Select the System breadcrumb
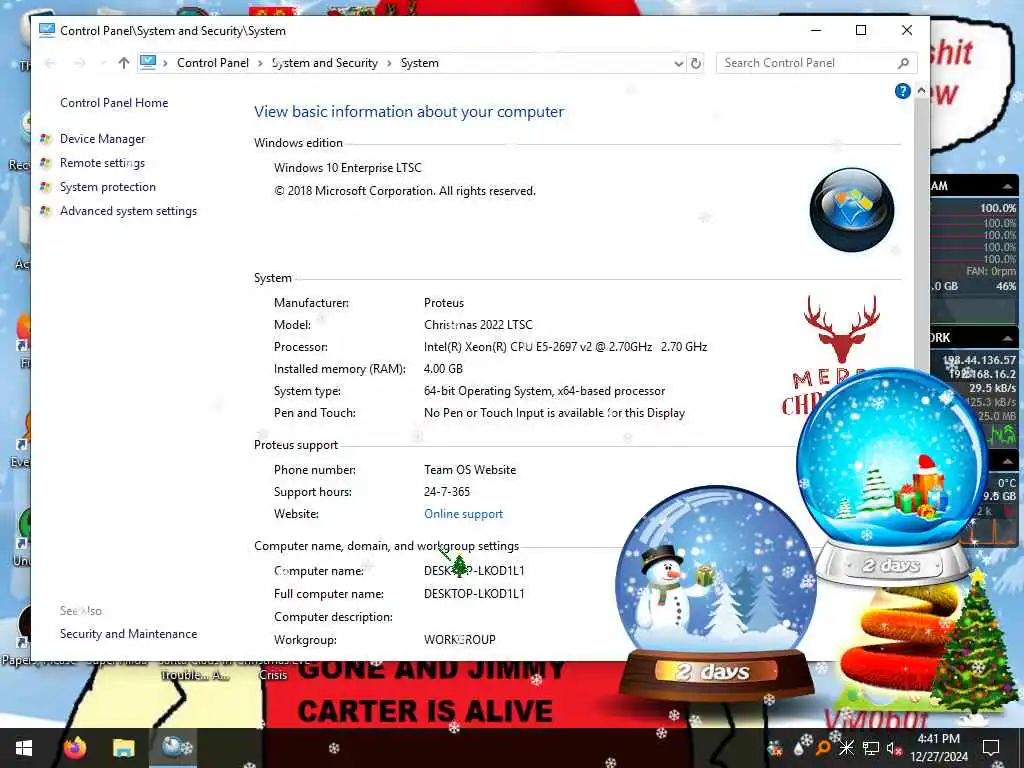 click(x=419, y=63)
